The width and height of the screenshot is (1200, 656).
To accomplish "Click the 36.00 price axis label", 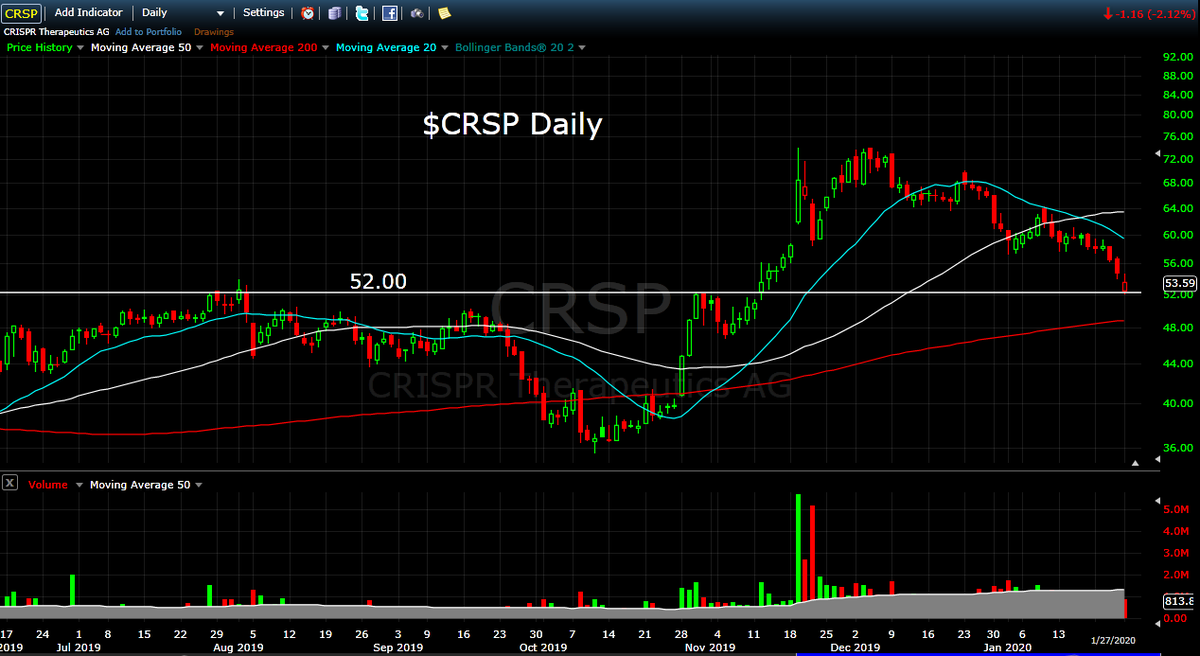I will (x=1180, y=448).
